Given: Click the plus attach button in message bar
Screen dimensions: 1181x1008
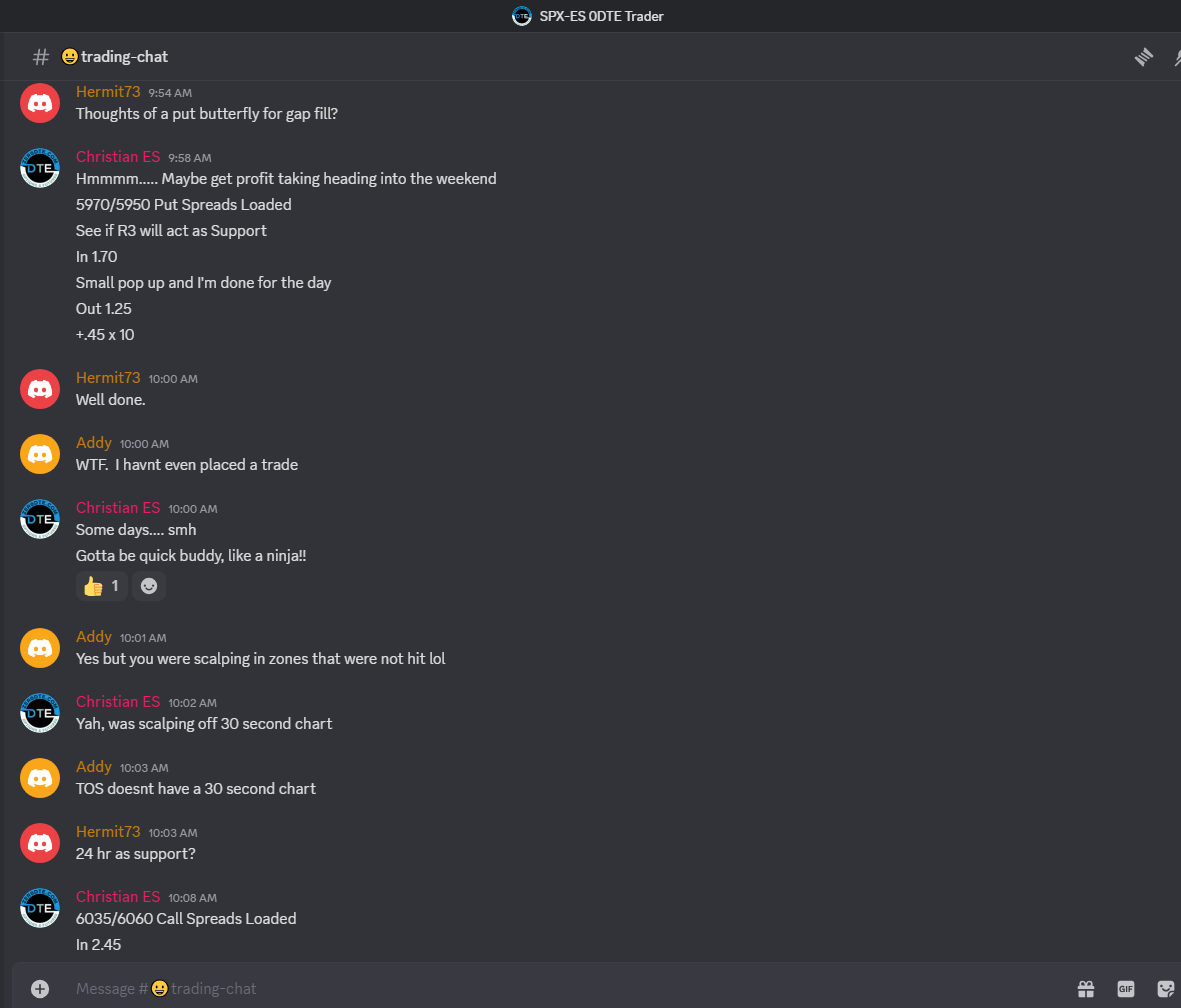Looking at the screenshot, I should pyautogui.click(x=40, y=988).
